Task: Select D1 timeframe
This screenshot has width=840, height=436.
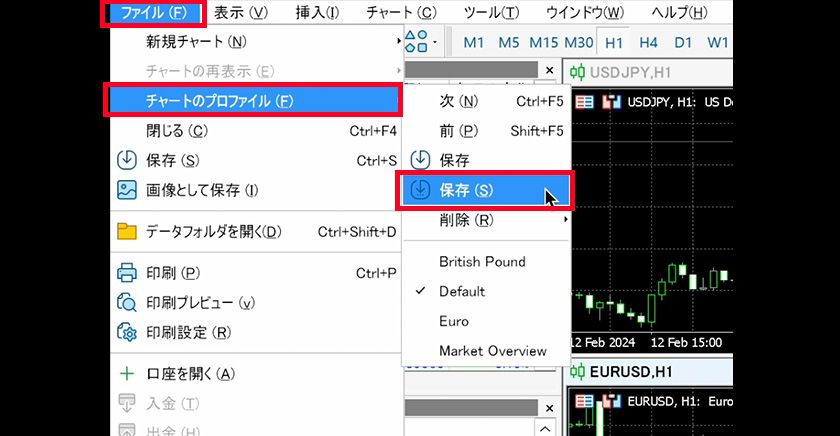Action: click(683, 42)
